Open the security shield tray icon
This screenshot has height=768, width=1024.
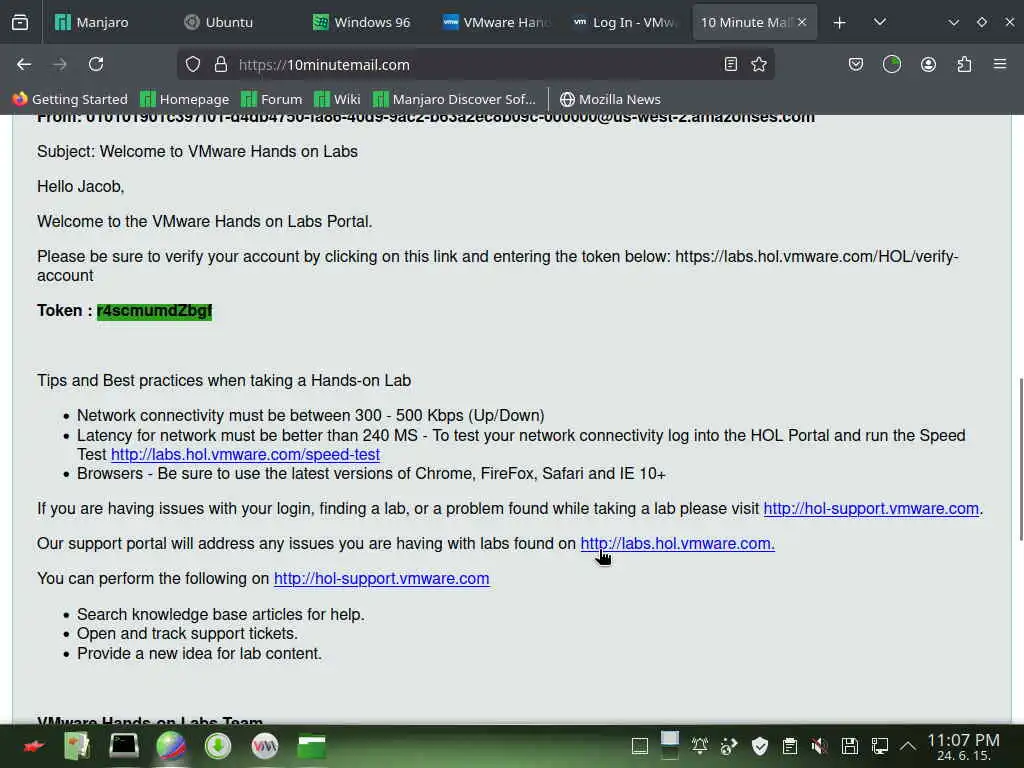(760, 746)
